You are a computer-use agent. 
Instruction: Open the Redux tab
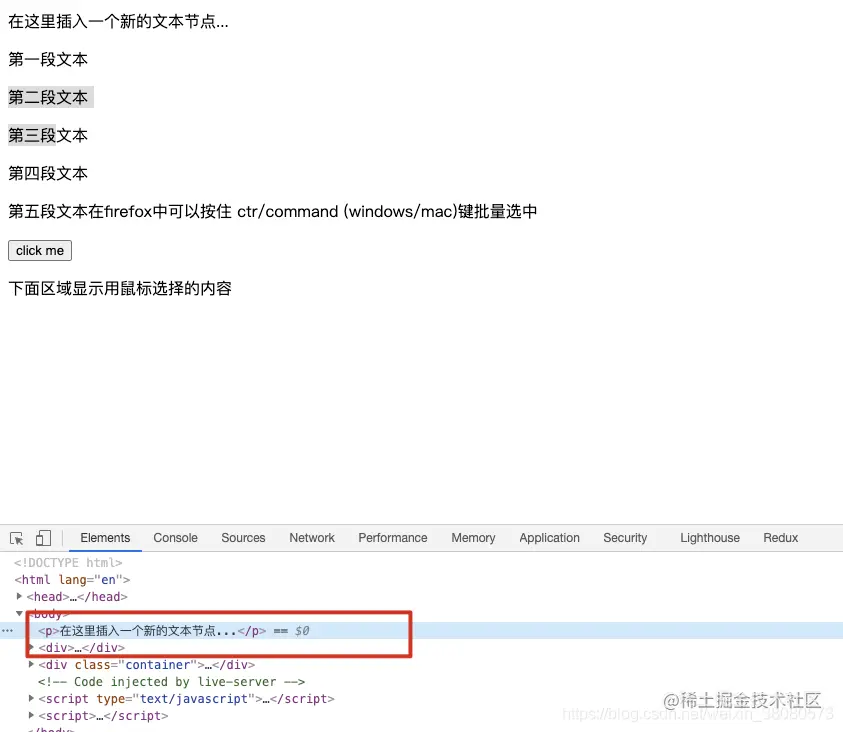tap(780, 538)
